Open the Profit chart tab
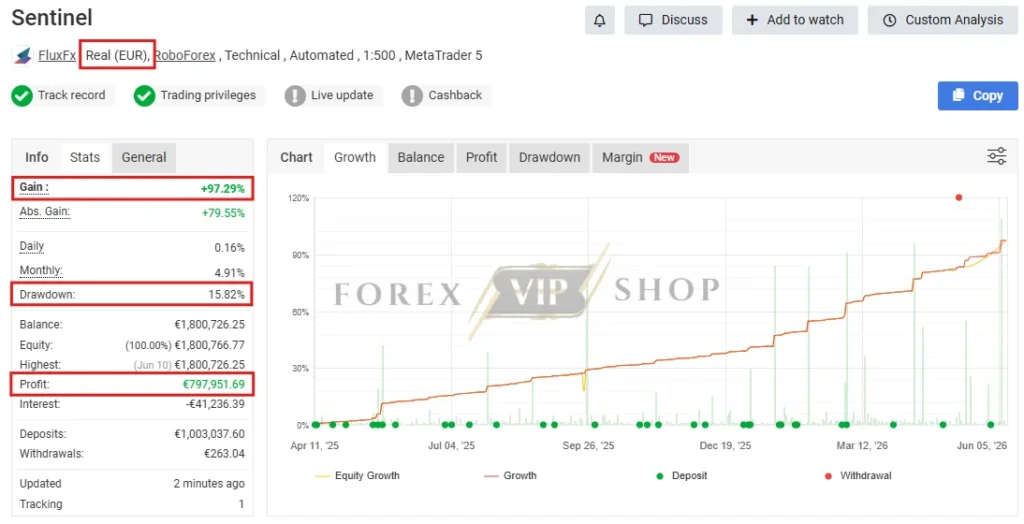This screenshot has width=1024, height=524. click(481, 157)
